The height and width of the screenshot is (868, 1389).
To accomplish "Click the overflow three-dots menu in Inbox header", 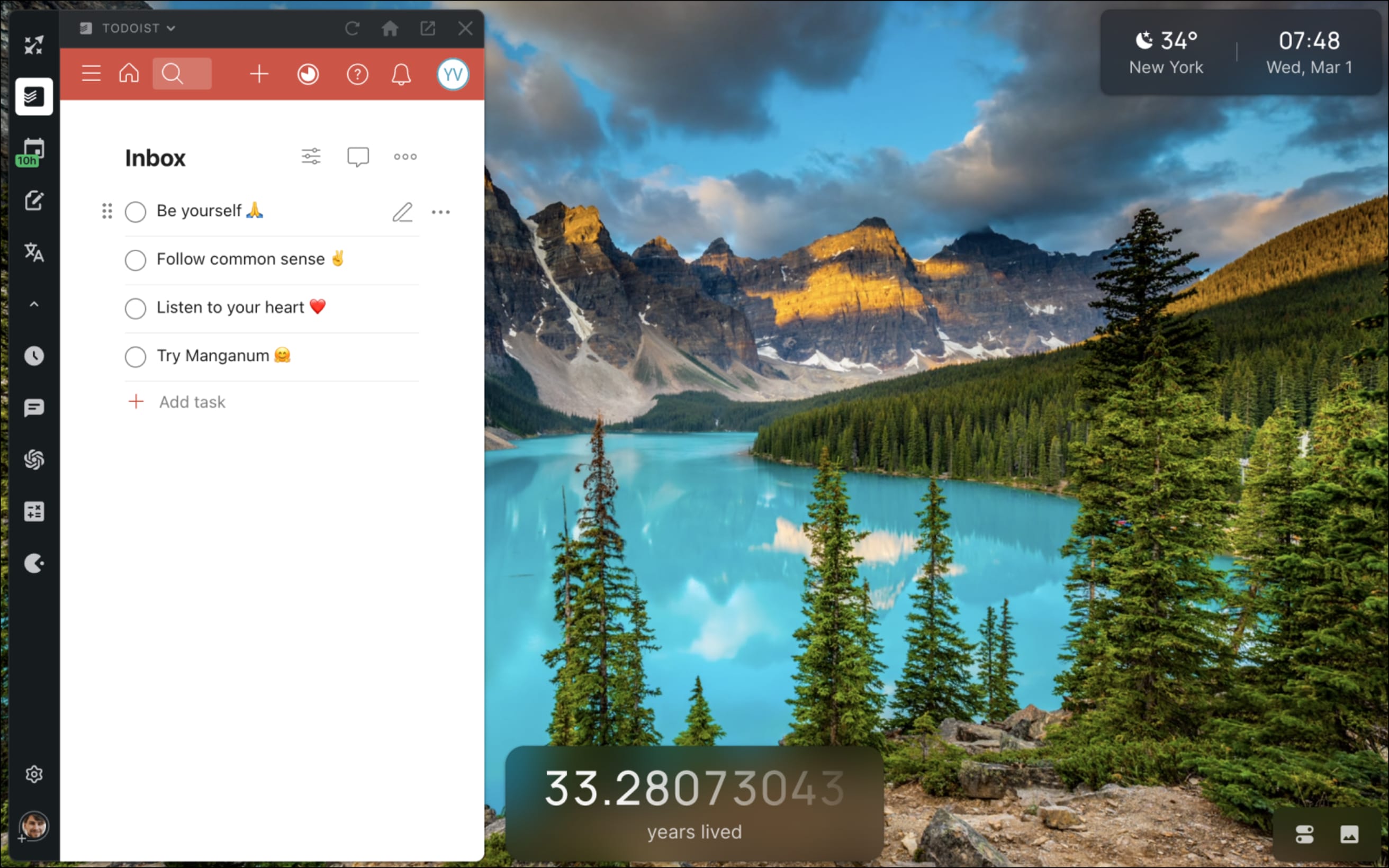I will [x=405, y=156].
